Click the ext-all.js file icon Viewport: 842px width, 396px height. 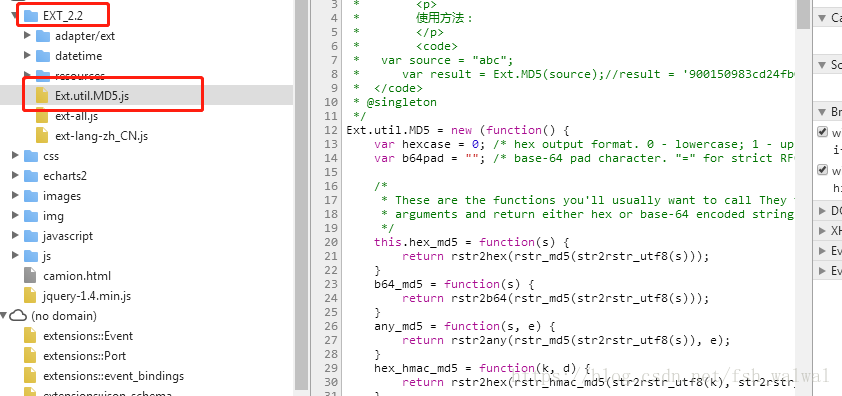tap(42, 116)
